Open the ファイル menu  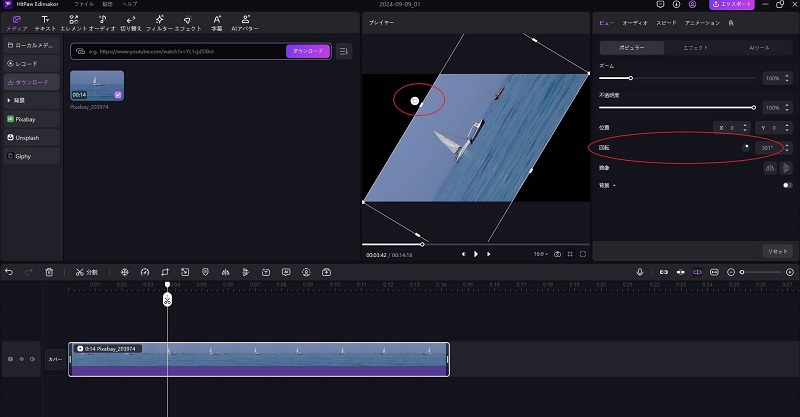pyautogui.click(x=84, y=4)
